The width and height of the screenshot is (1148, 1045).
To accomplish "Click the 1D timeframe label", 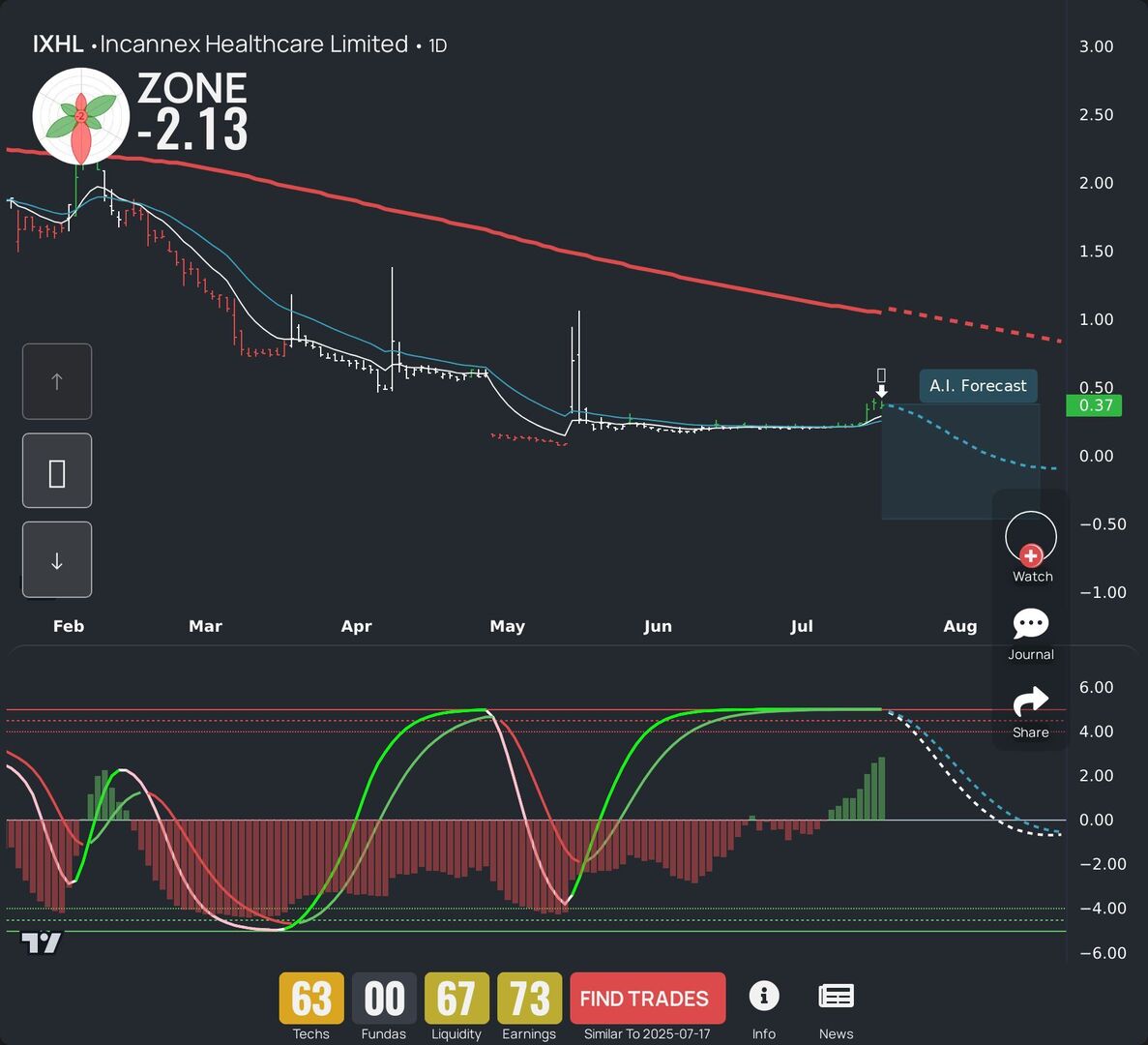I will pyautogui.click(x=438, y=45).
